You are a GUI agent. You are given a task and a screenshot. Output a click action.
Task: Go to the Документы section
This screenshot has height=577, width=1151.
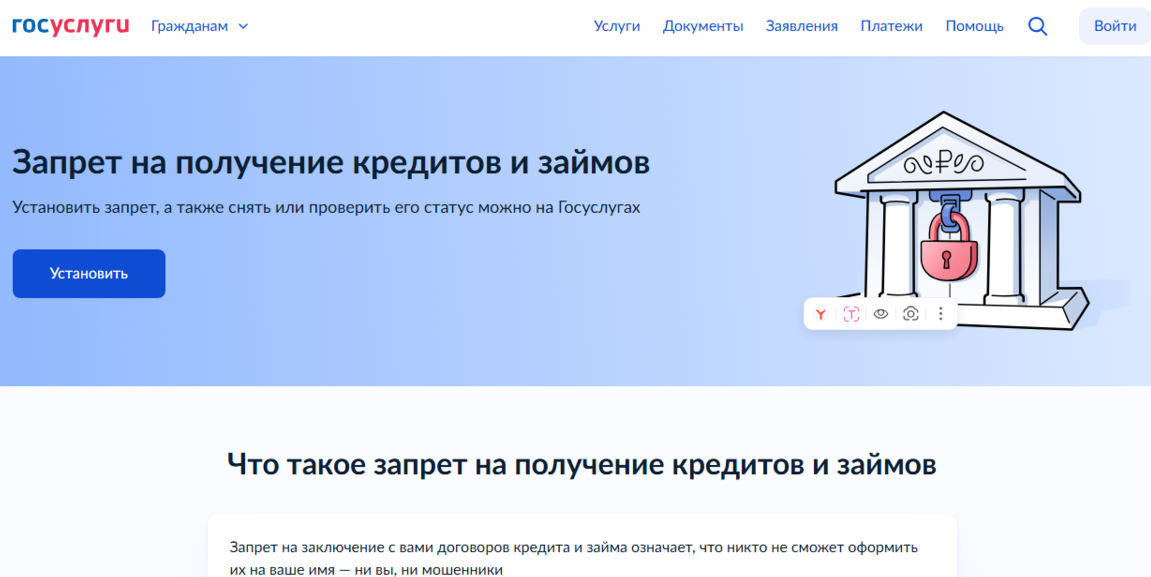(x=703, y=26)
